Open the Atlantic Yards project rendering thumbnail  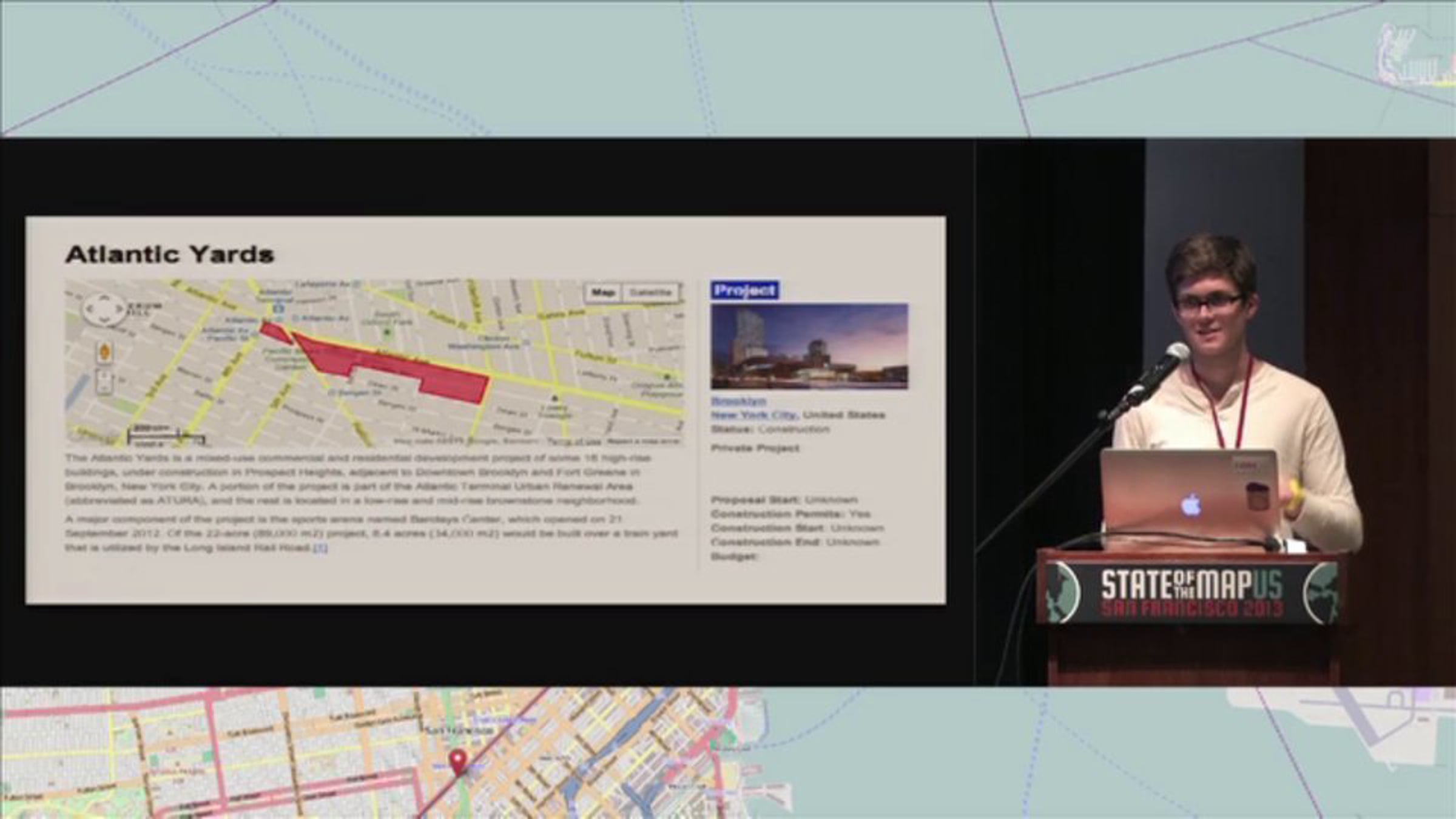coord(809,346)
